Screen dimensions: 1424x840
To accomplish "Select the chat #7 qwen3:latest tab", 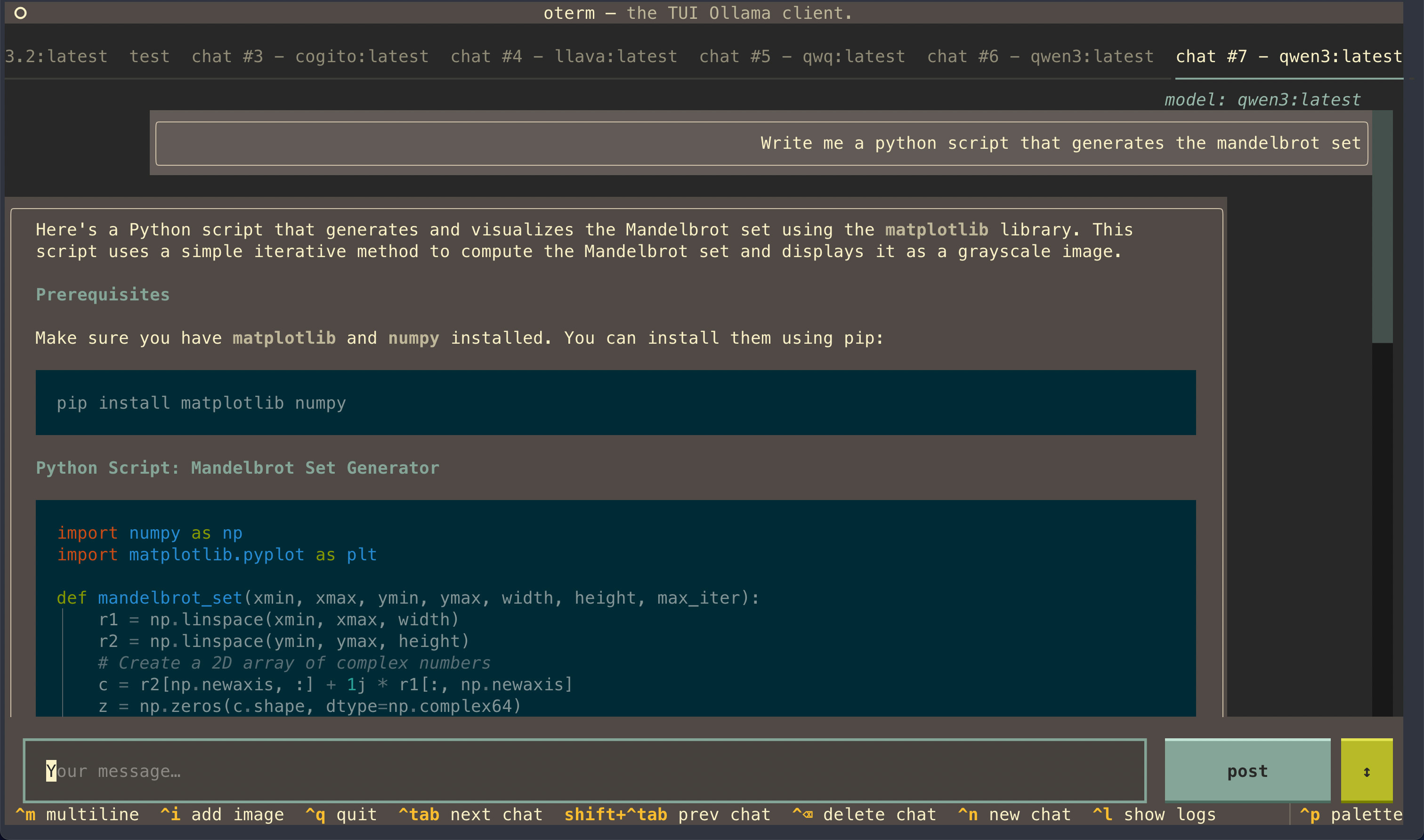I will click(x=1288, y=57).
